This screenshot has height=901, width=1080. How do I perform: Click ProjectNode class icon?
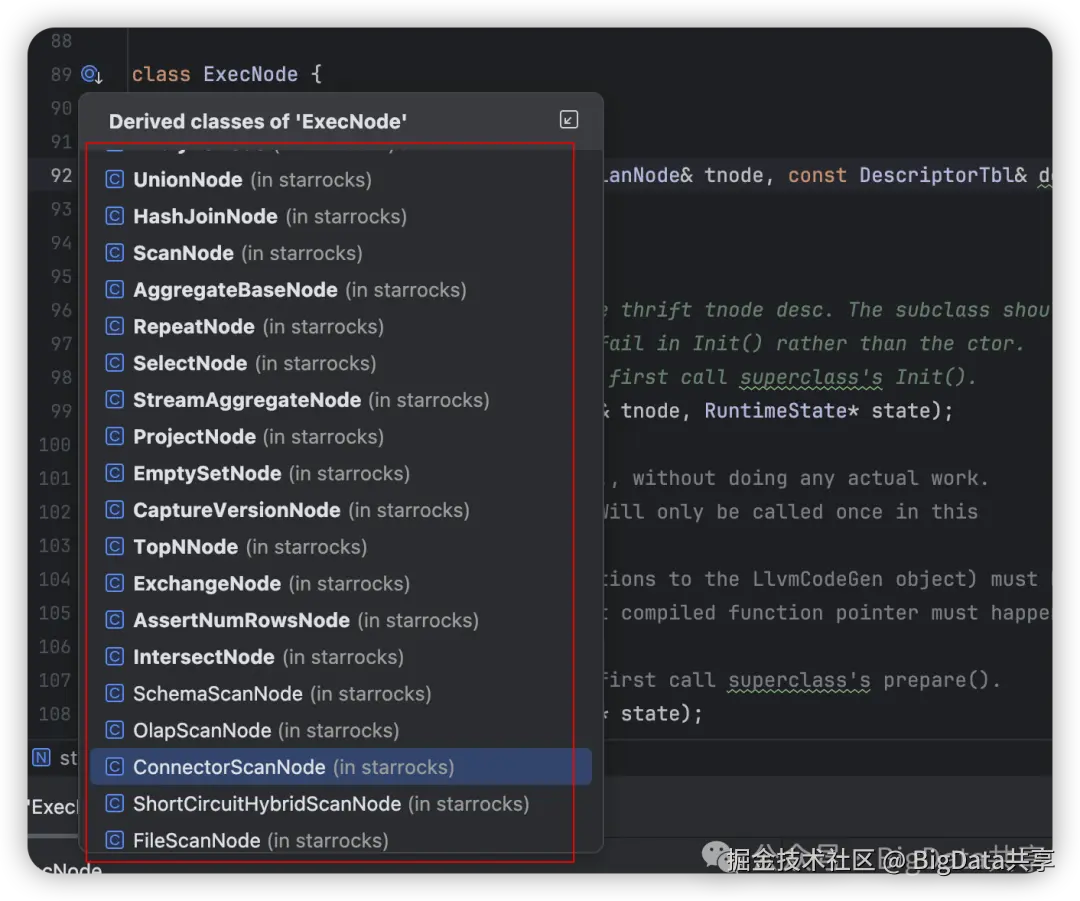(x=114, y=437)
